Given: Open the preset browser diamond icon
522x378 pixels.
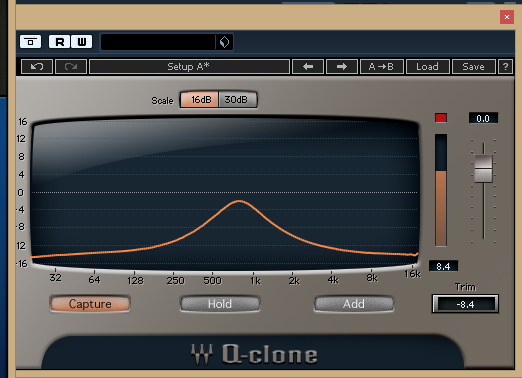Looking at the screenshot, I should [x=224, y=42].
